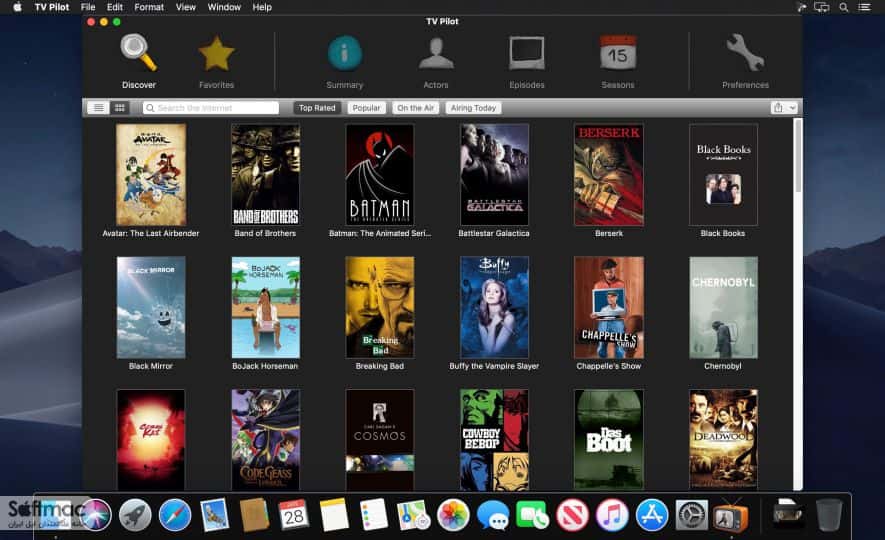Launch Siri from the Dock
Viewport: 885px width, 540px height.
(95, 515)
